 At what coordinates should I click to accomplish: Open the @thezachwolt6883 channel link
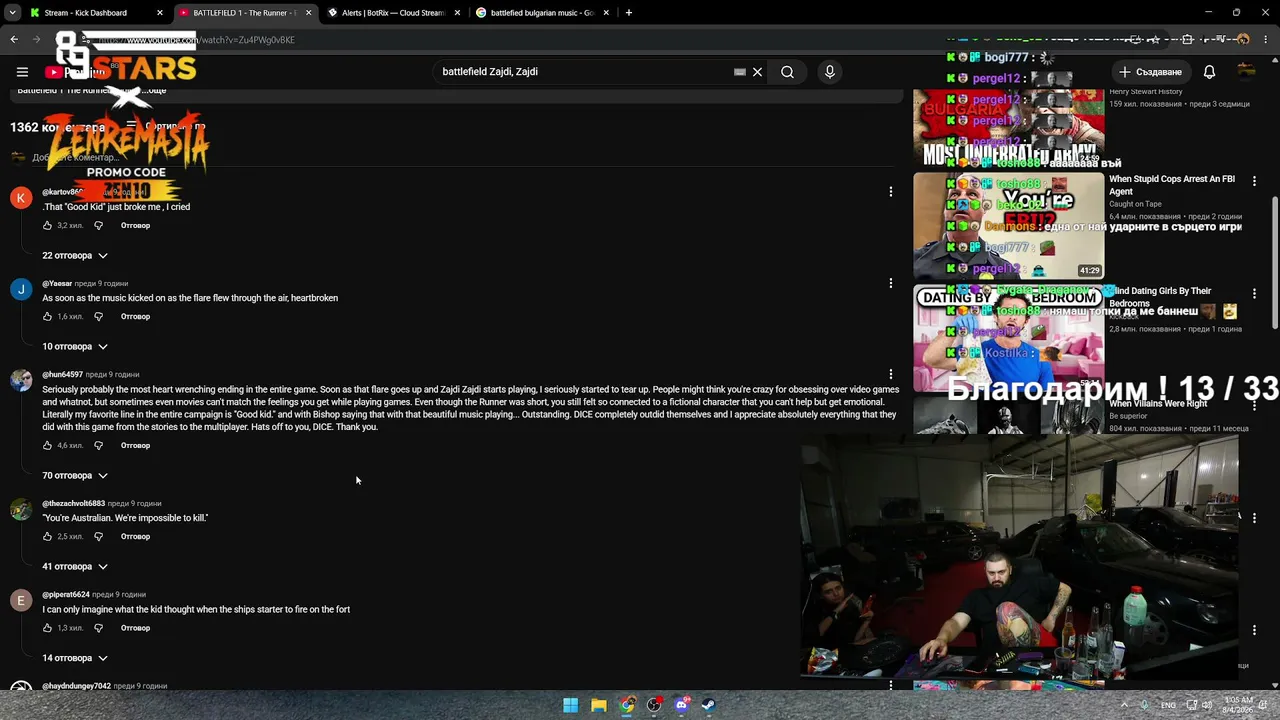pyautogui.click(x=73, y=503)
